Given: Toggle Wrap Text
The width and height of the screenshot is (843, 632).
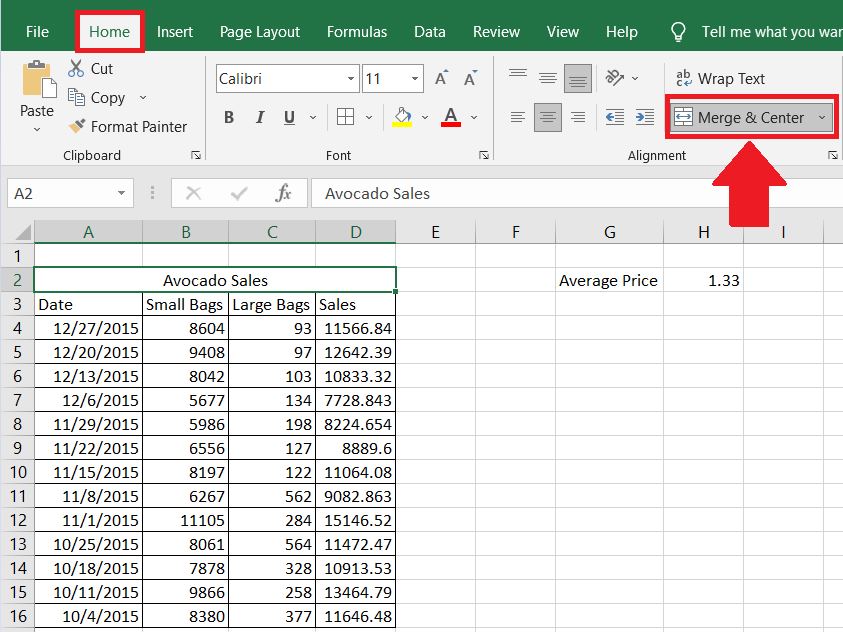Looking at the screenshot, I should tap(720, 78).
